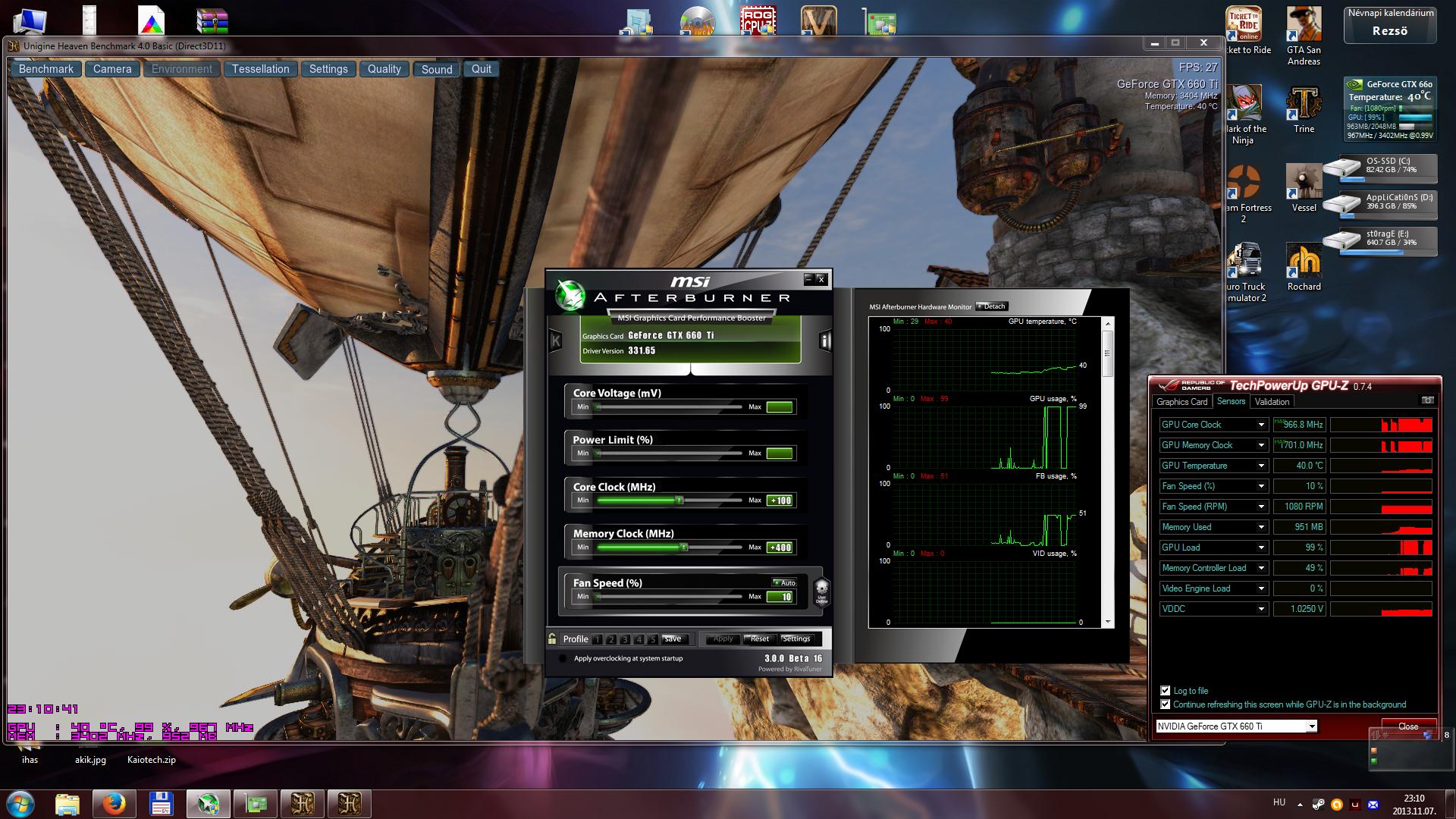Open Firefox from the taskbar

(115, 803)
